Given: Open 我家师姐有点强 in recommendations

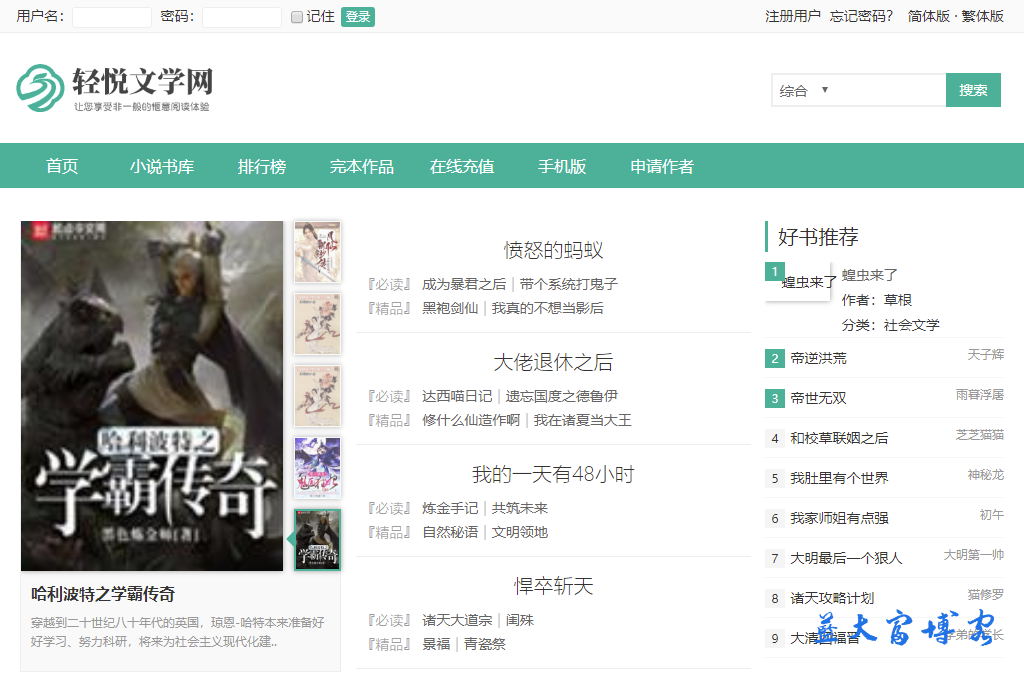Looking at the screenshot, I should coord(839,518).
